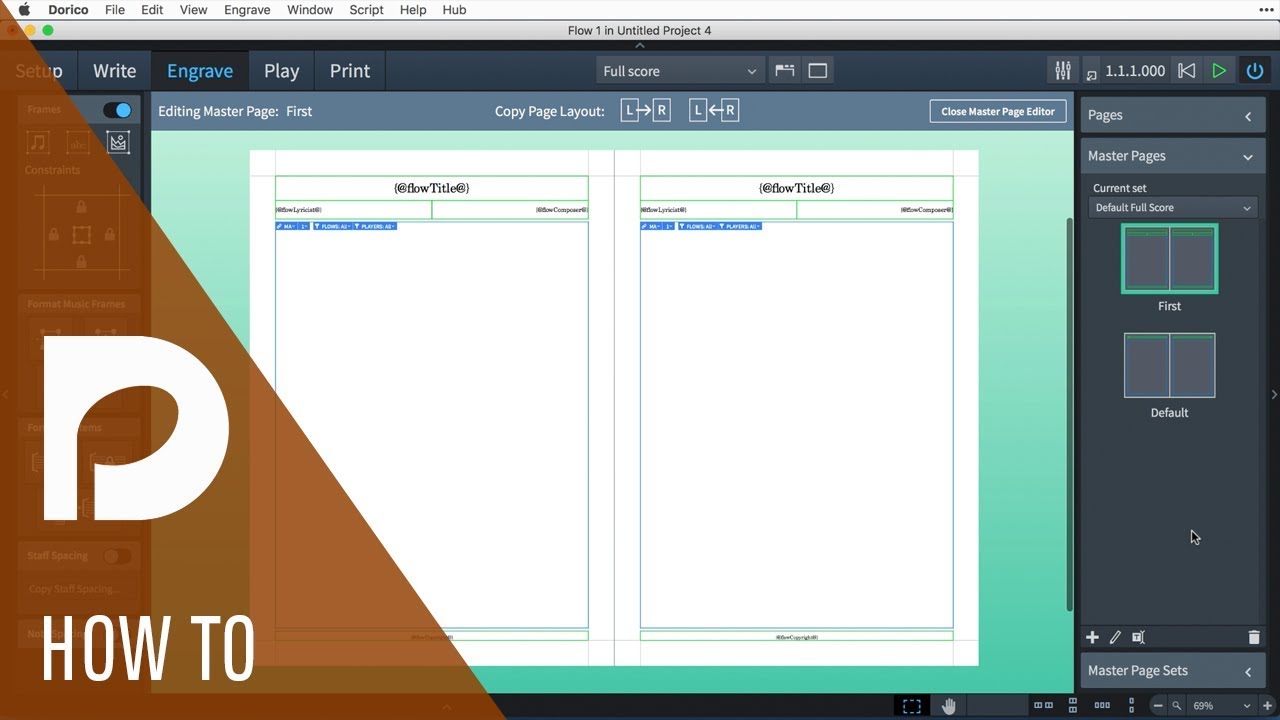Hide the toolbar with top arrow
The height and width of the screenshot is (720, 1280).
point(640,45)
